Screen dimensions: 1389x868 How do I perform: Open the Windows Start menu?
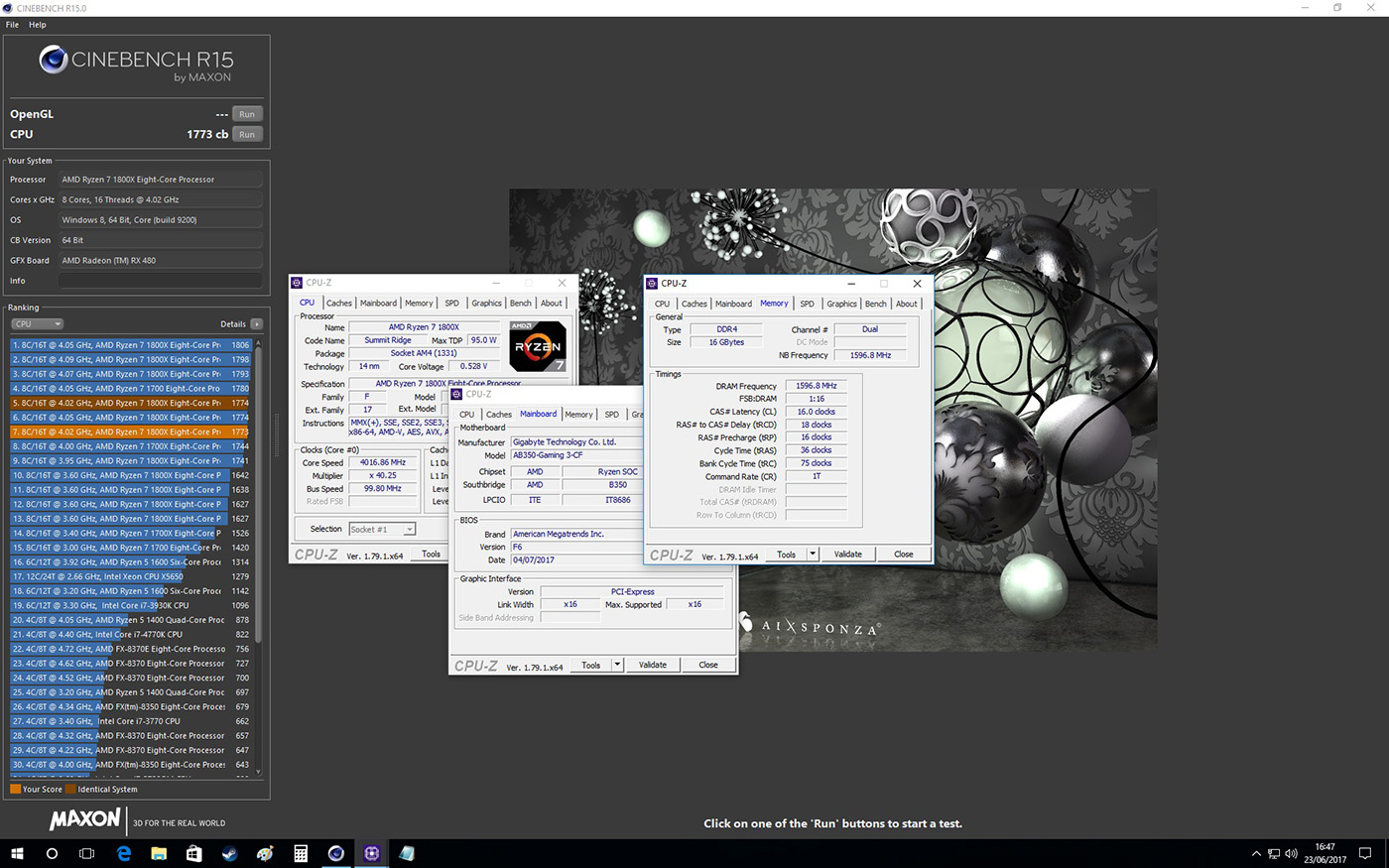[x=17, y=853]
